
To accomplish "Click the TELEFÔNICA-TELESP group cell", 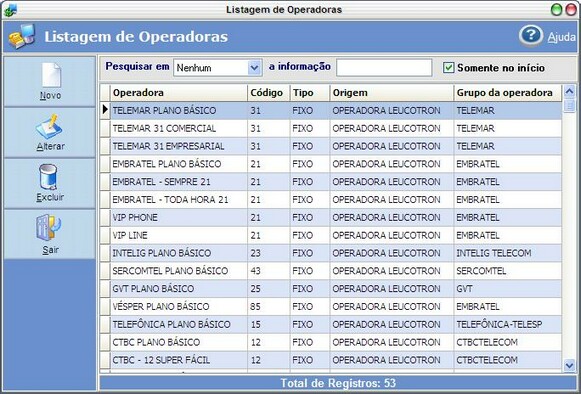I will click(x=508, y=324).
